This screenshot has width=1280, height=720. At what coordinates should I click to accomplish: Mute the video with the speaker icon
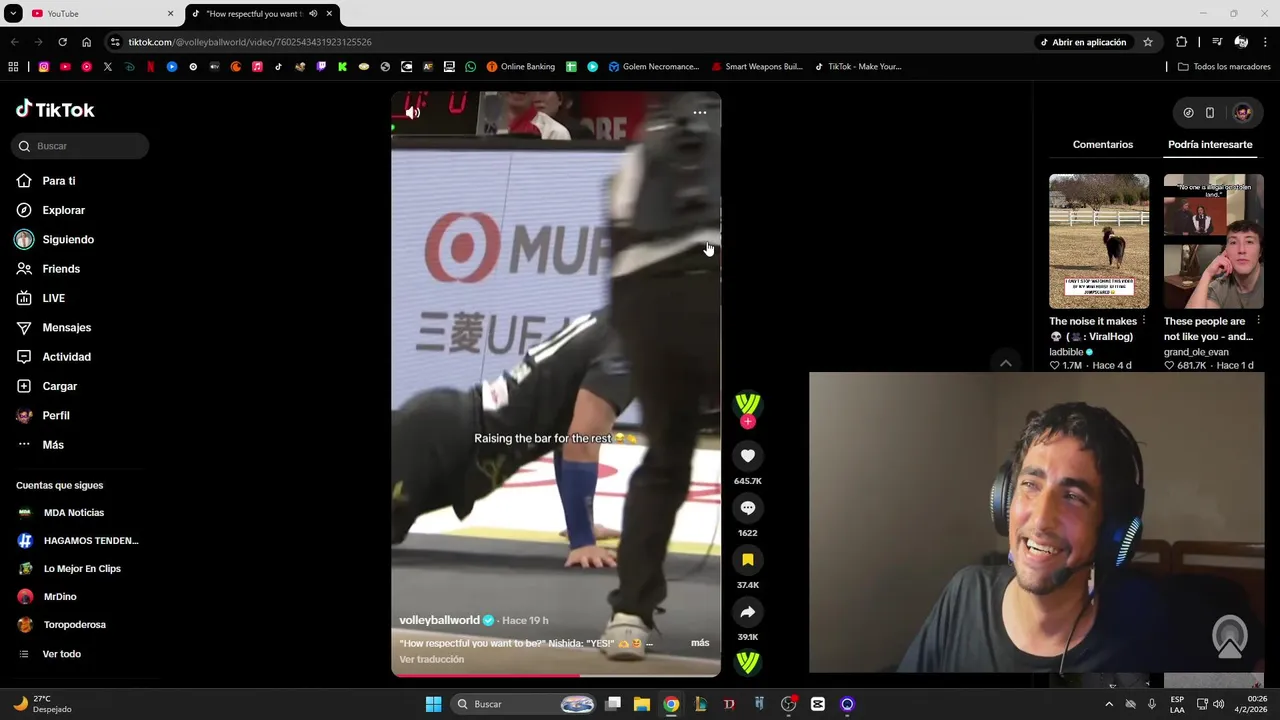click(412, 113)
